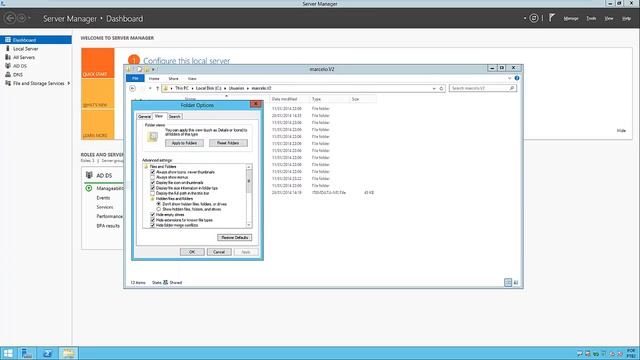Toggle Hide extensions for known file types
Screen dimensions: 640x360
tap(153, 220)
